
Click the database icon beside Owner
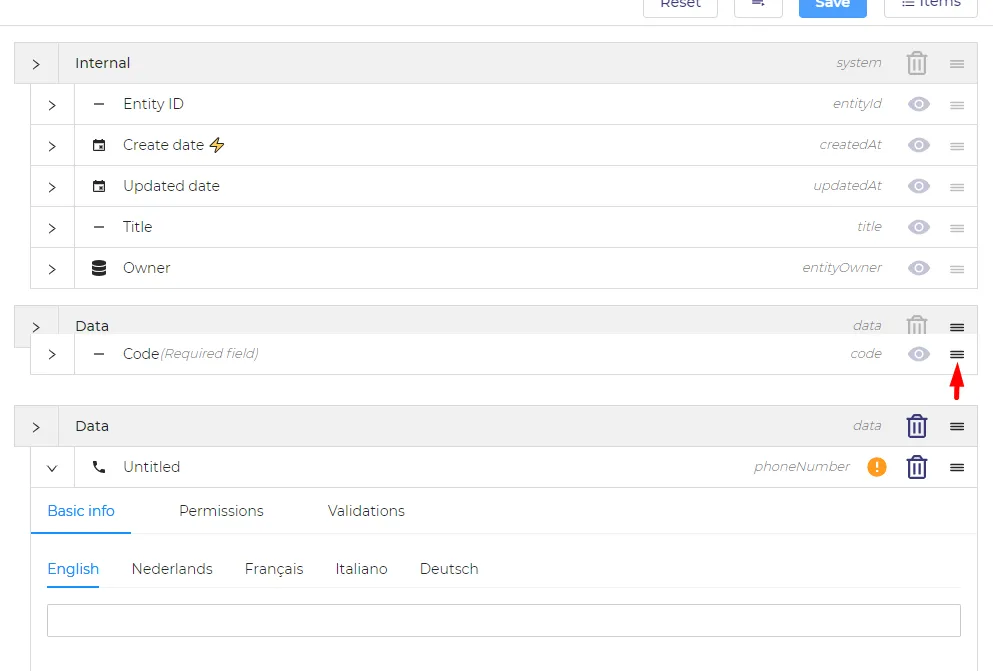pyautogui.click(x=99, y=268)
